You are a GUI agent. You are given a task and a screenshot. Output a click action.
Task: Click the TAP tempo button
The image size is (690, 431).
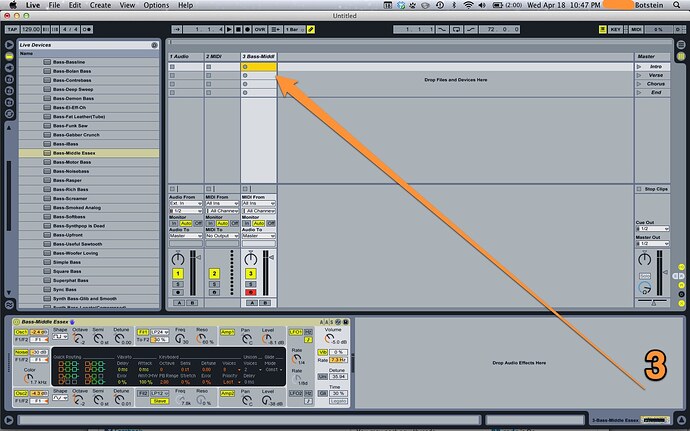pyautogui.click(x=12, y=29)
